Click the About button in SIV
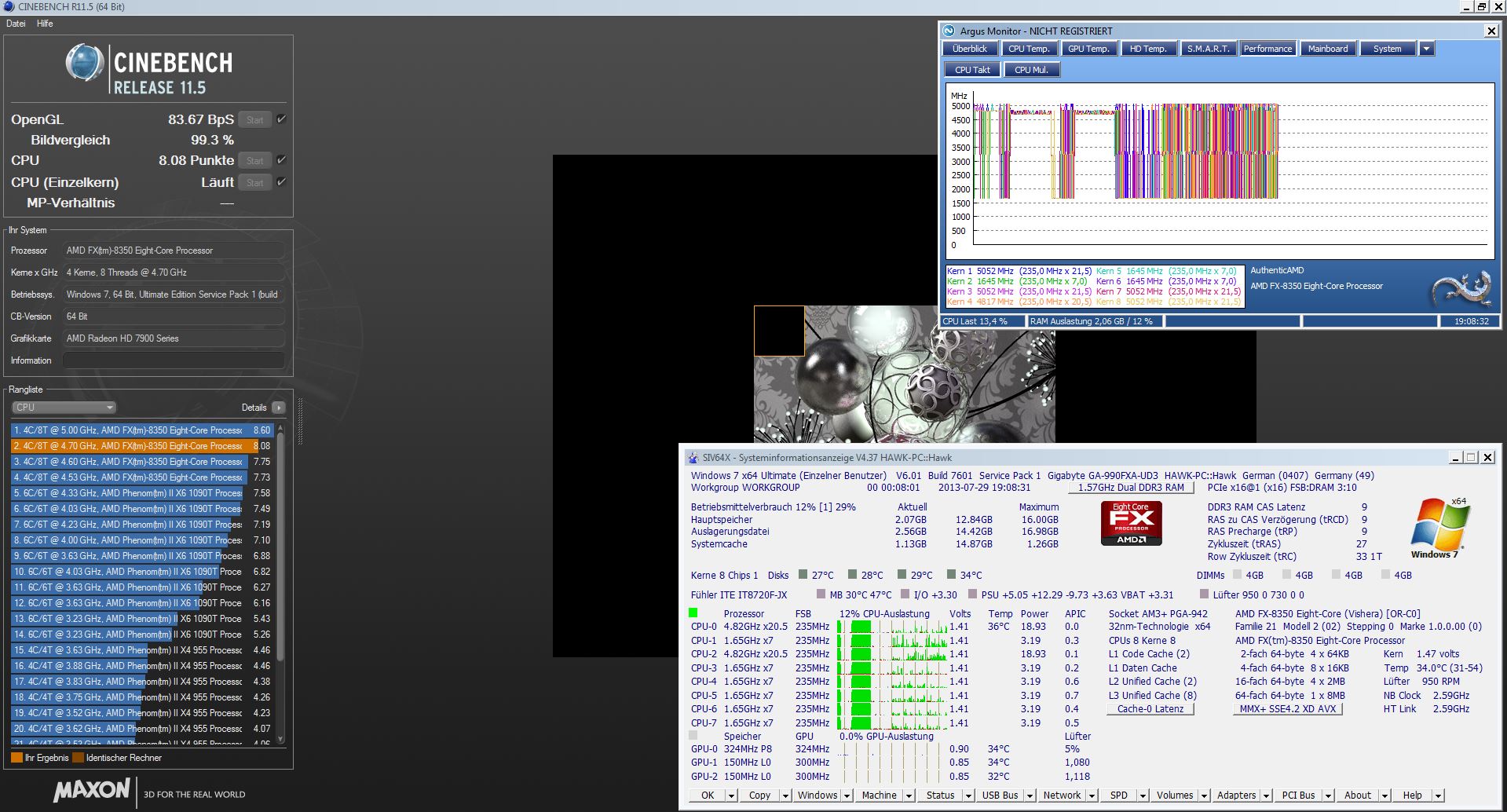This screenshot has width=1507, height=812. coord(1358,796)
